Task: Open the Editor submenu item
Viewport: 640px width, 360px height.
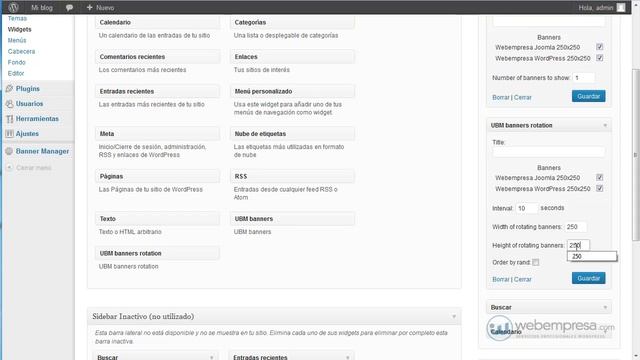Action: [16, 73]
